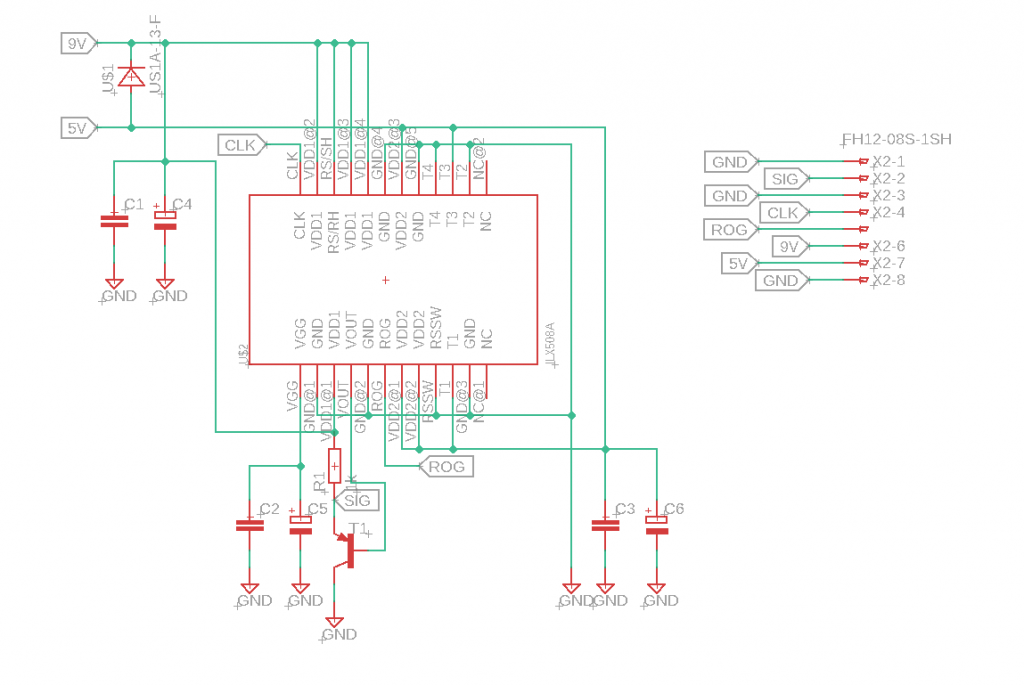
Task: Click the ILX508A part name on IC
Action: tap(550, 343)
